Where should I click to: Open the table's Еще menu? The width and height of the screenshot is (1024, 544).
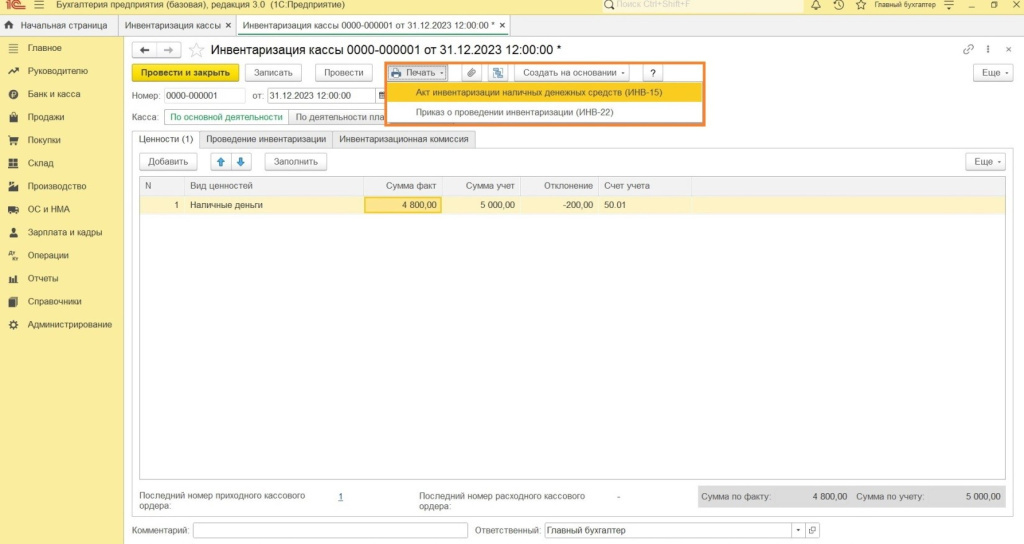985,161
